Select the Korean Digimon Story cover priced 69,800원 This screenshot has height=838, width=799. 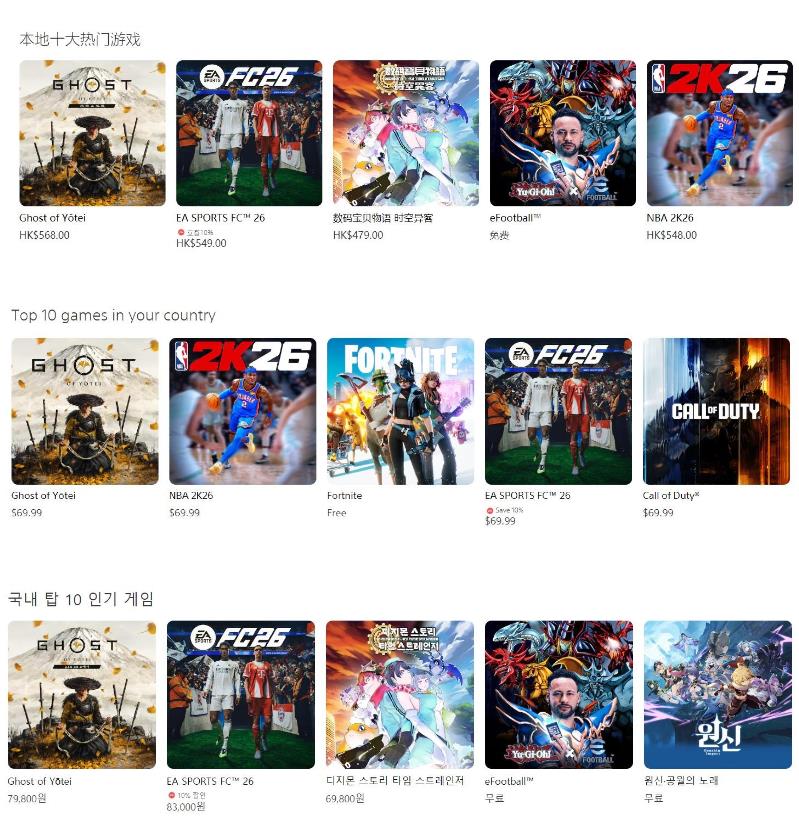400,695
